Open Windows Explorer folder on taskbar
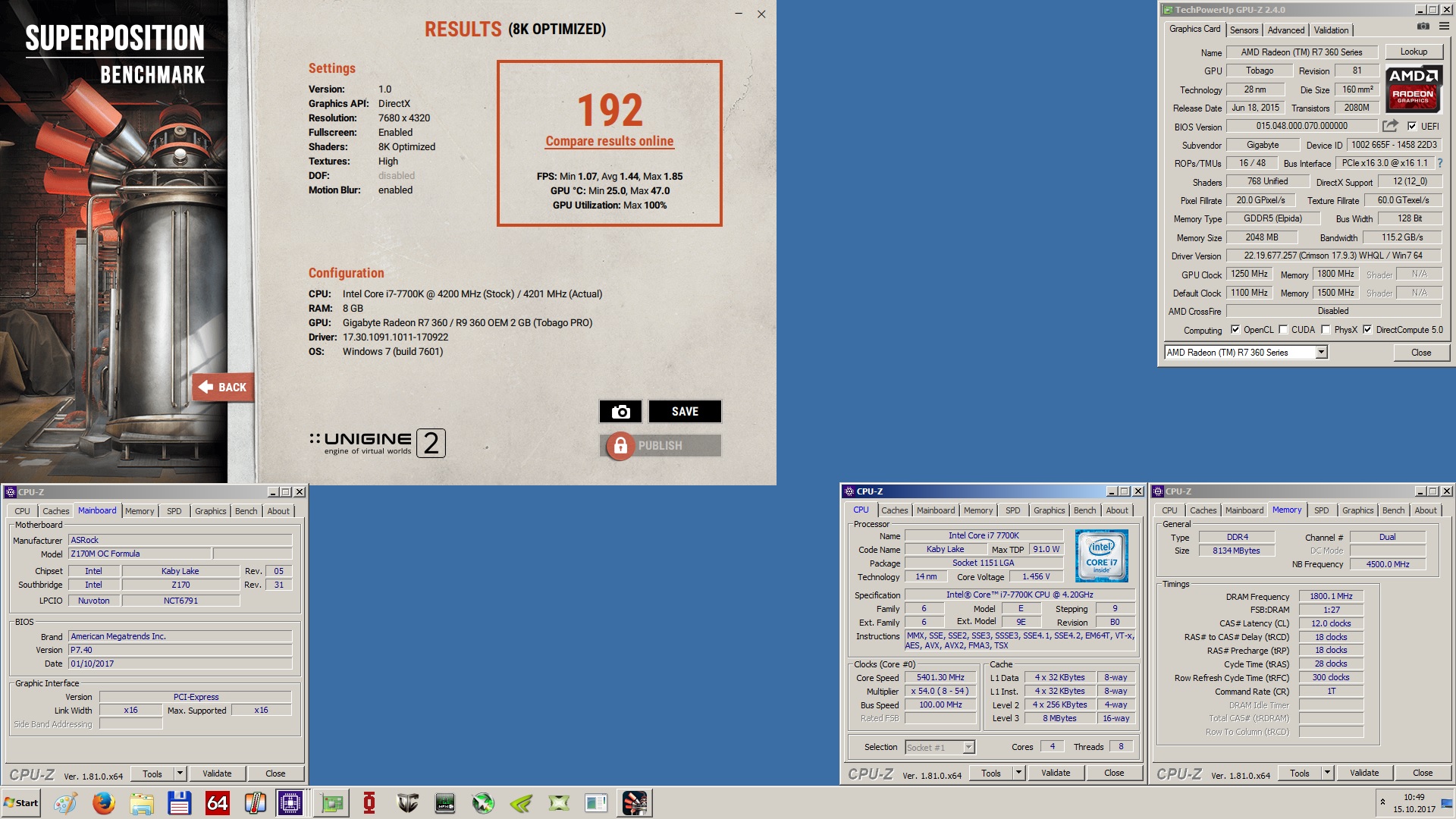Image resolution: width=1456 pixels, height=819 pixels. pos(141,803)
